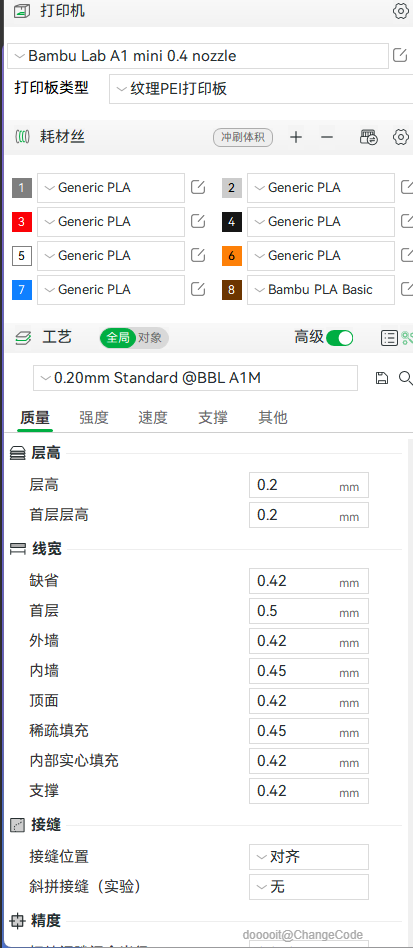Click the 接缝 section header icon
The image size is (413, 948).
click(x=18, y=825)
